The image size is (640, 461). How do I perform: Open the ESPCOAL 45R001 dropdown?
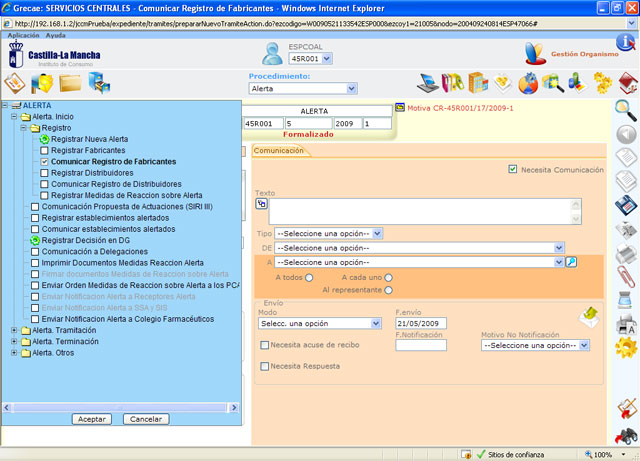pos(311,59)
